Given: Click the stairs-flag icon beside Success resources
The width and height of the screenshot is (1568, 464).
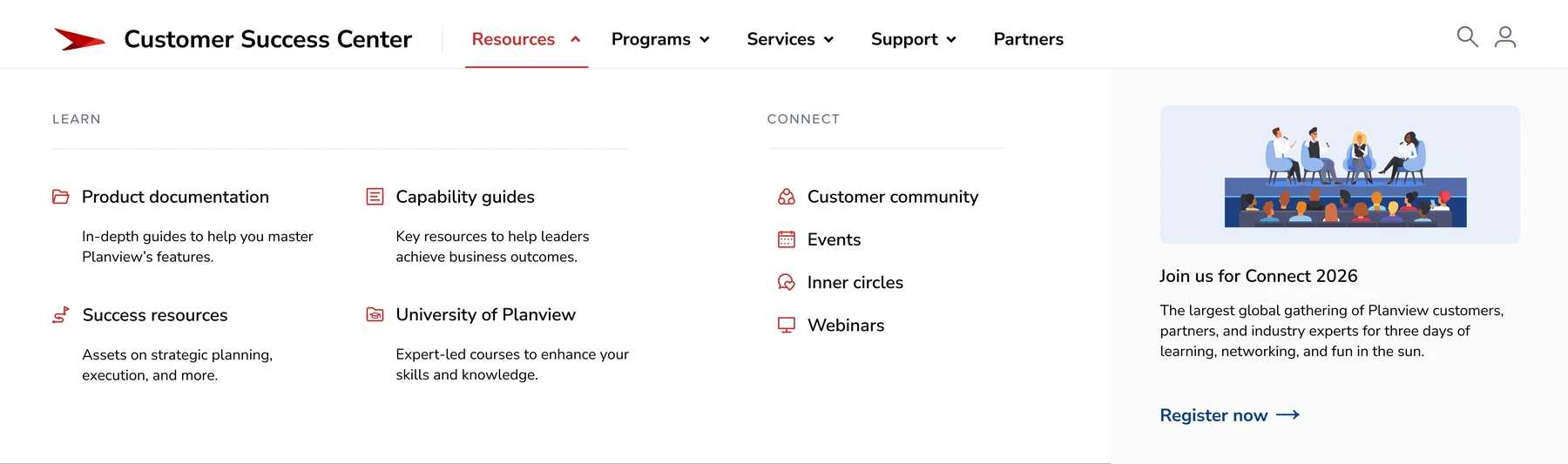Looking at the screenshot, I should pos(60,315).
